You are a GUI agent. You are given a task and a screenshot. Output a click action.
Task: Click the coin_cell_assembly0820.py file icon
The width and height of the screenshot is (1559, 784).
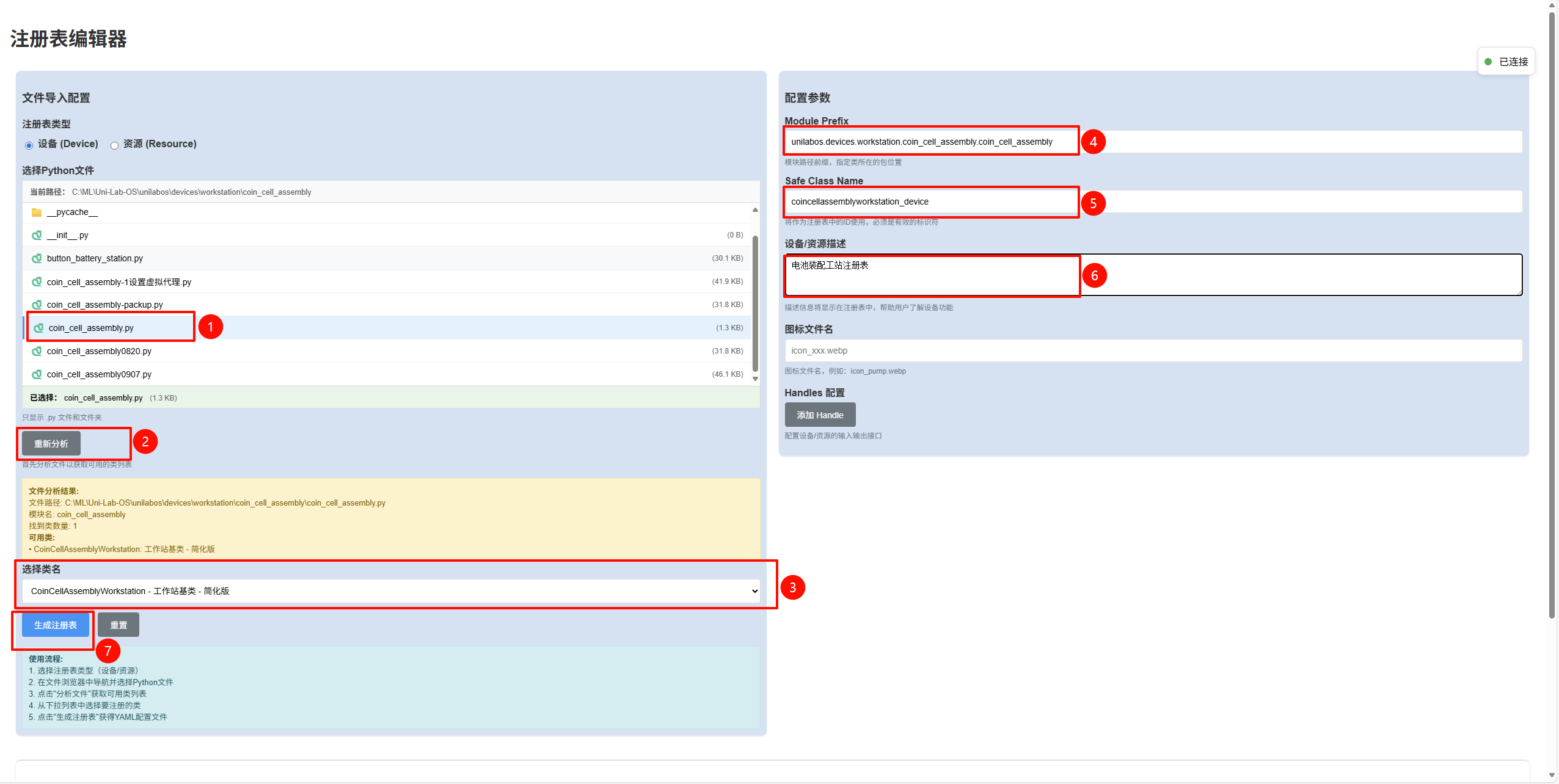click(37, 351)
